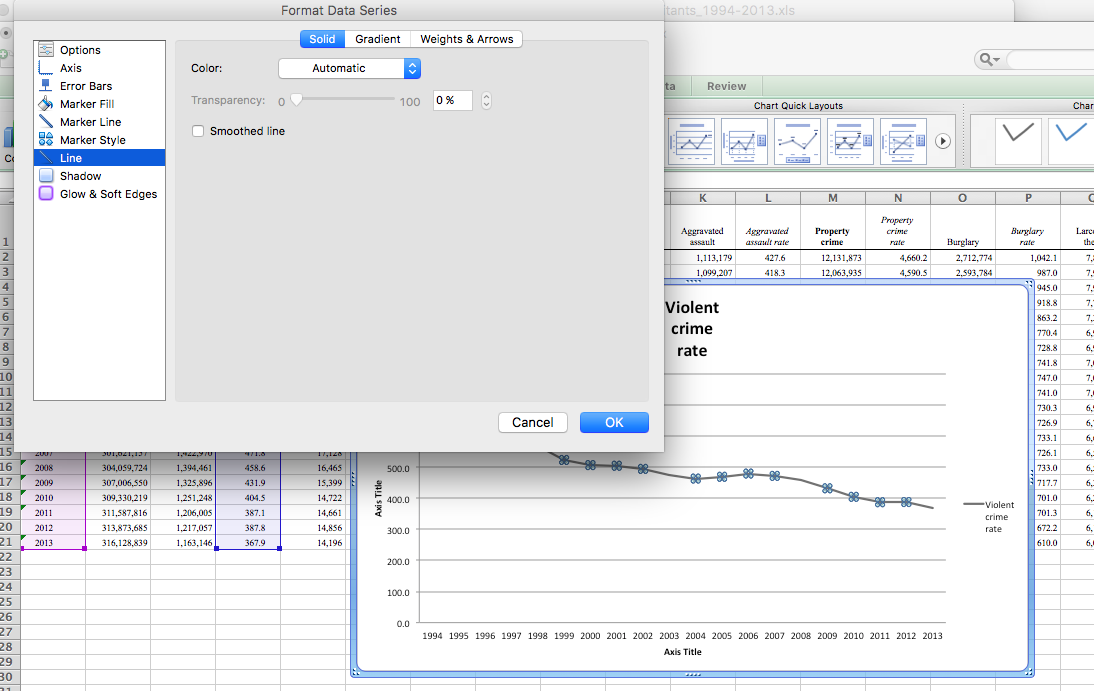Viewport: 1094px width, 691px height.
Task: Click Cancel to dismiss the dialog
Action: tap(532, 422)
